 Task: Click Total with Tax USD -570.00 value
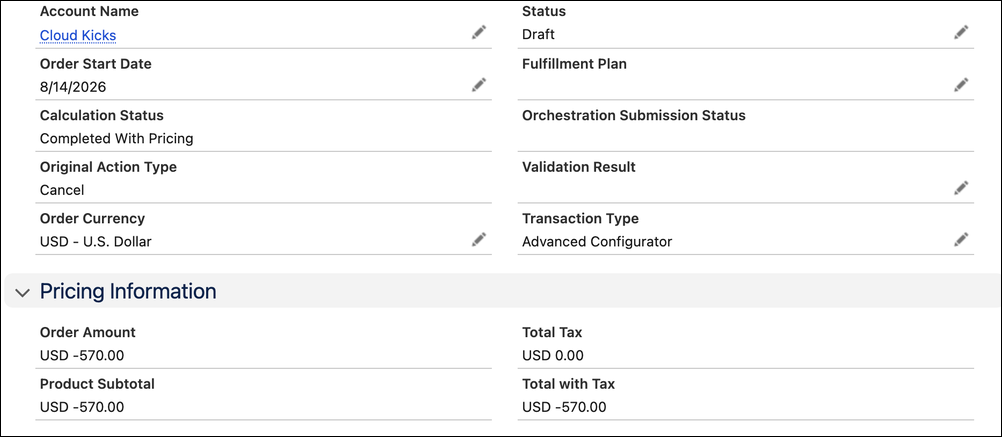(564, 408)
